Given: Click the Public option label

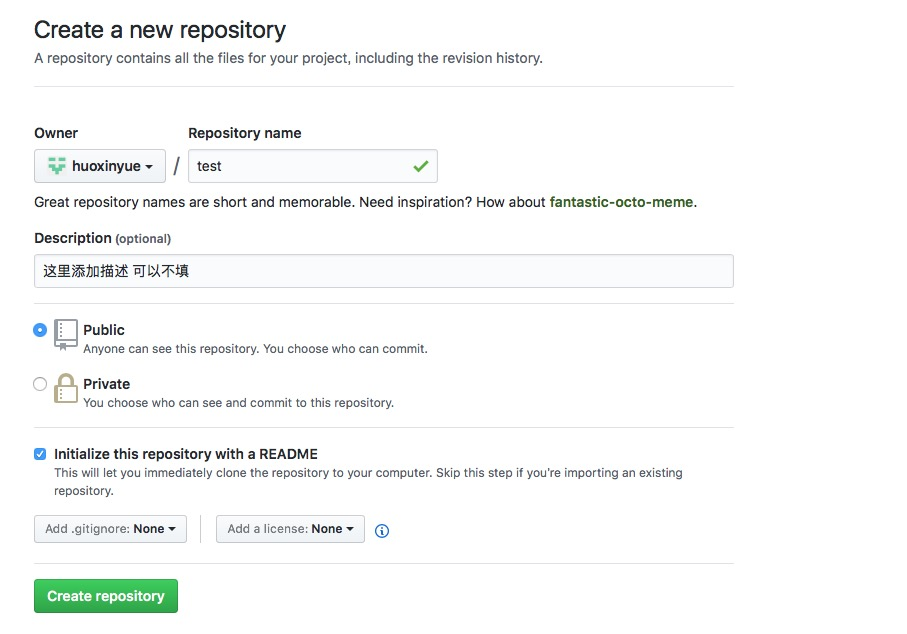Looking at the screenshot, I should click(x=104, y=330).
